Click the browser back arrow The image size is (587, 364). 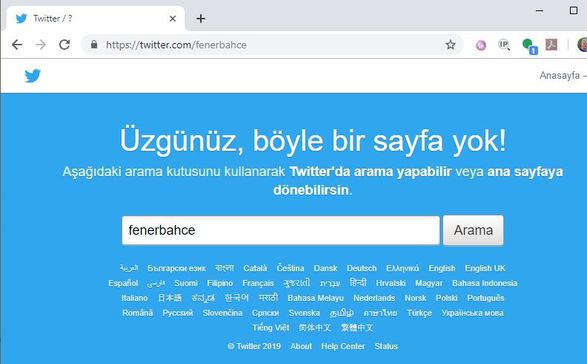click(17, 45)
